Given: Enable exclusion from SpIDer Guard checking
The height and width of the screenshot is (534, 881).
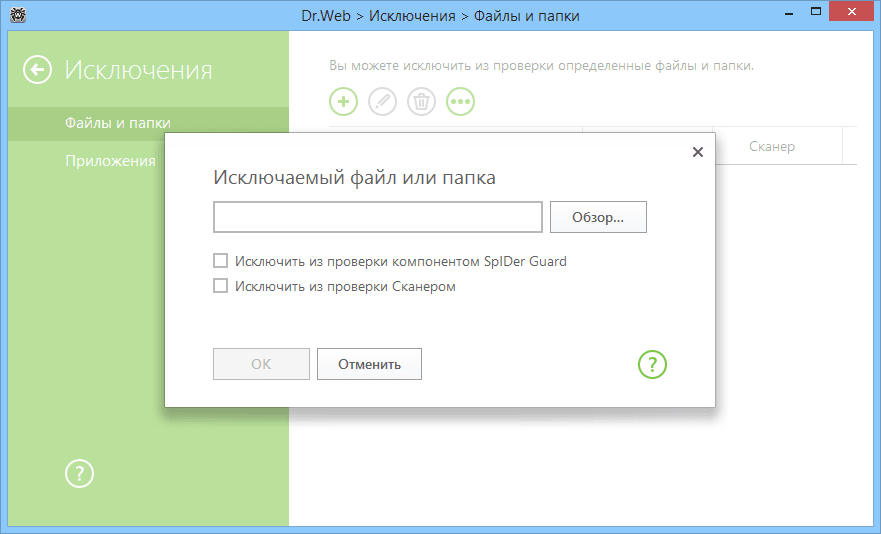Looking at the screenshot, I should 220,261.
